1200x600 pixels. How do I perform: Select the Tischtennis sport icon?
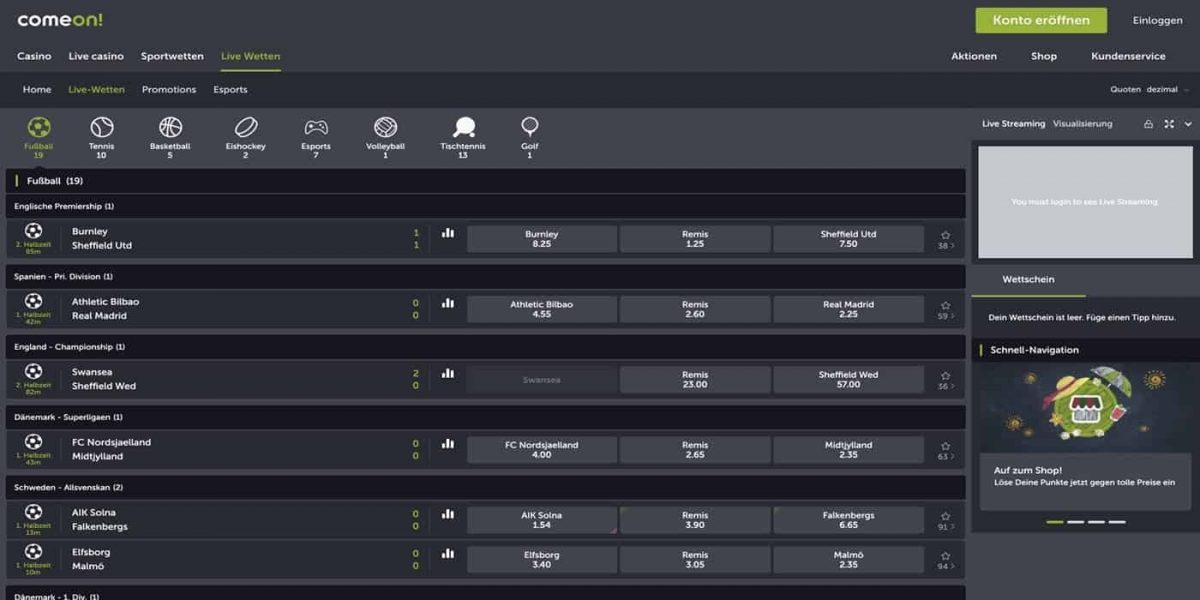(x=463, y=127)
